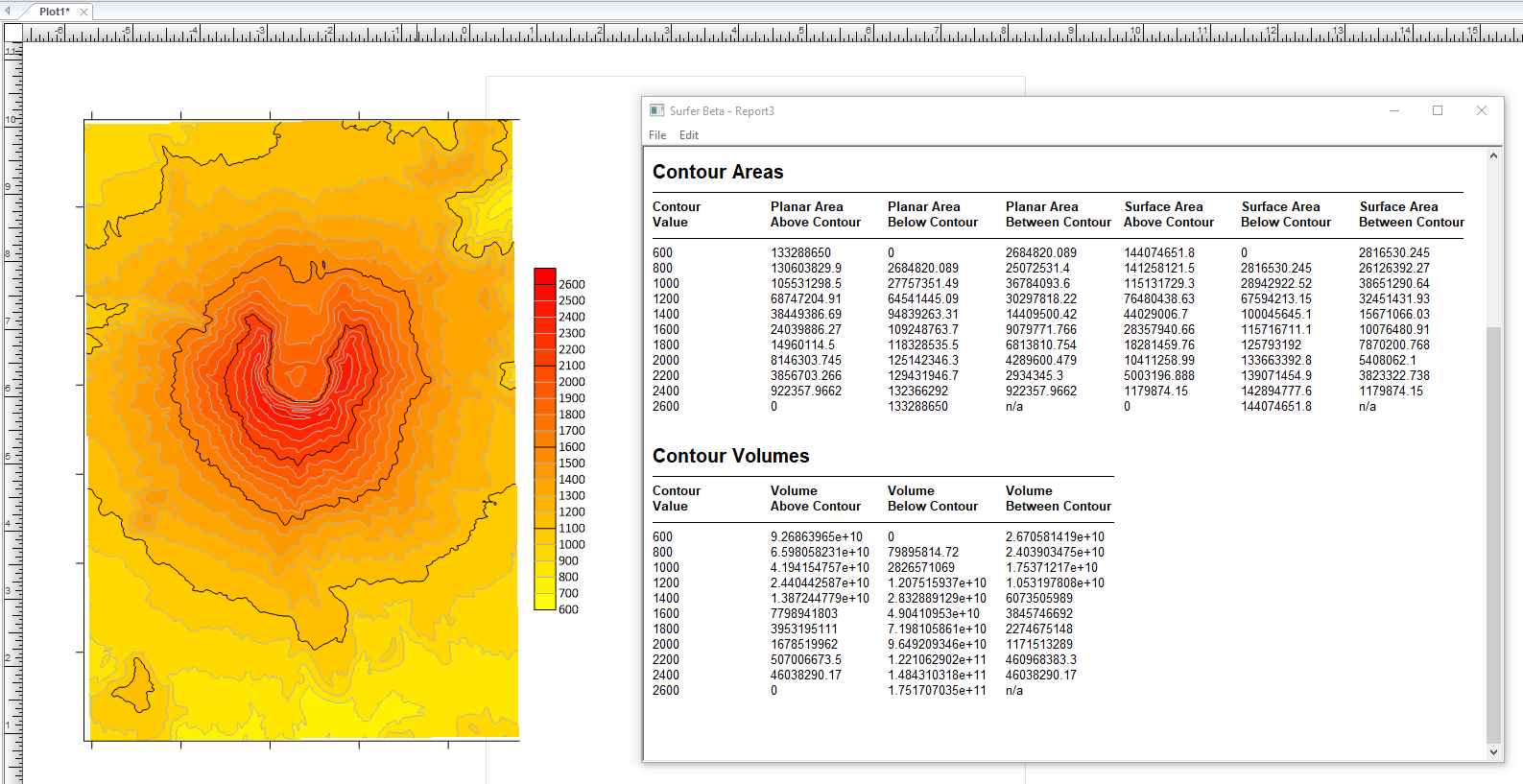Image resolution: width=1523 pixels, height=784 pixels.
Task: Click the tab scroll-left arrow beside Plot1*
Action: pos(8,12)
